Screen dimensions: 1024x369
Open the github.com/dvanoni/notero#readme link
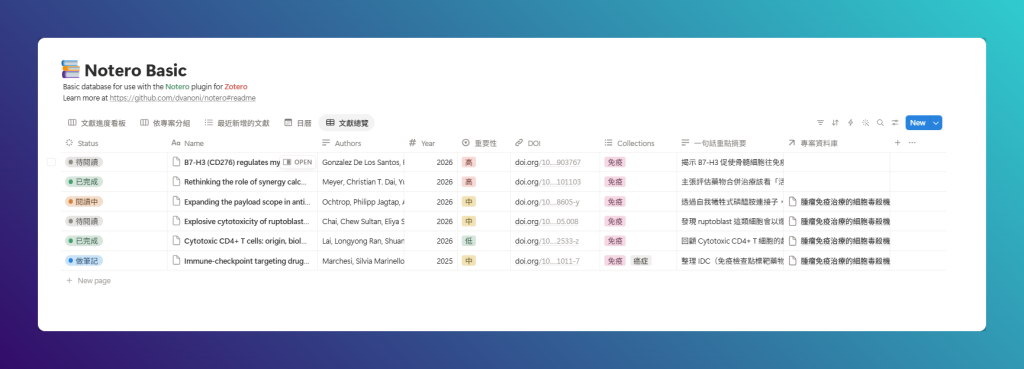click(182, 98)
